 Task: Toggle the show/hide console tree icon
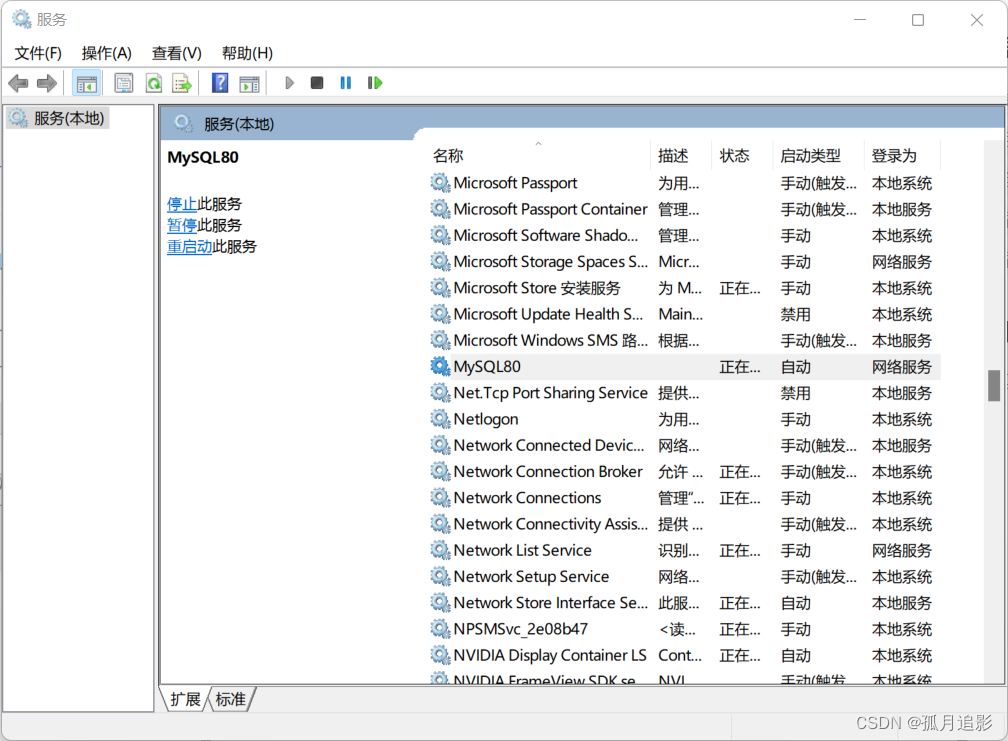(87, 84)
